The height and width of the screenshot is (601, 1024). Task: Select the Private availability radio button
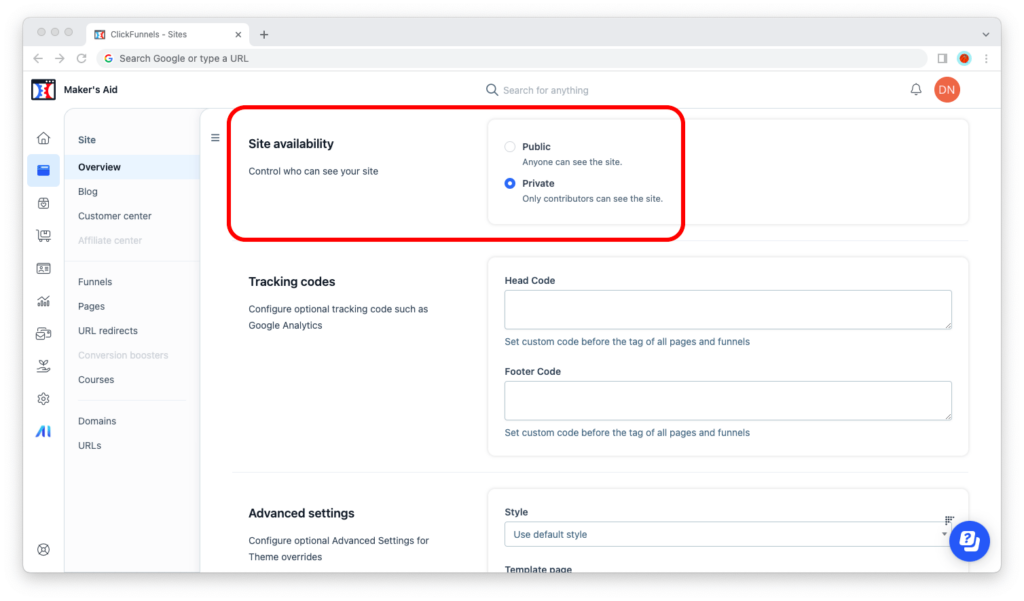(509, 184)
